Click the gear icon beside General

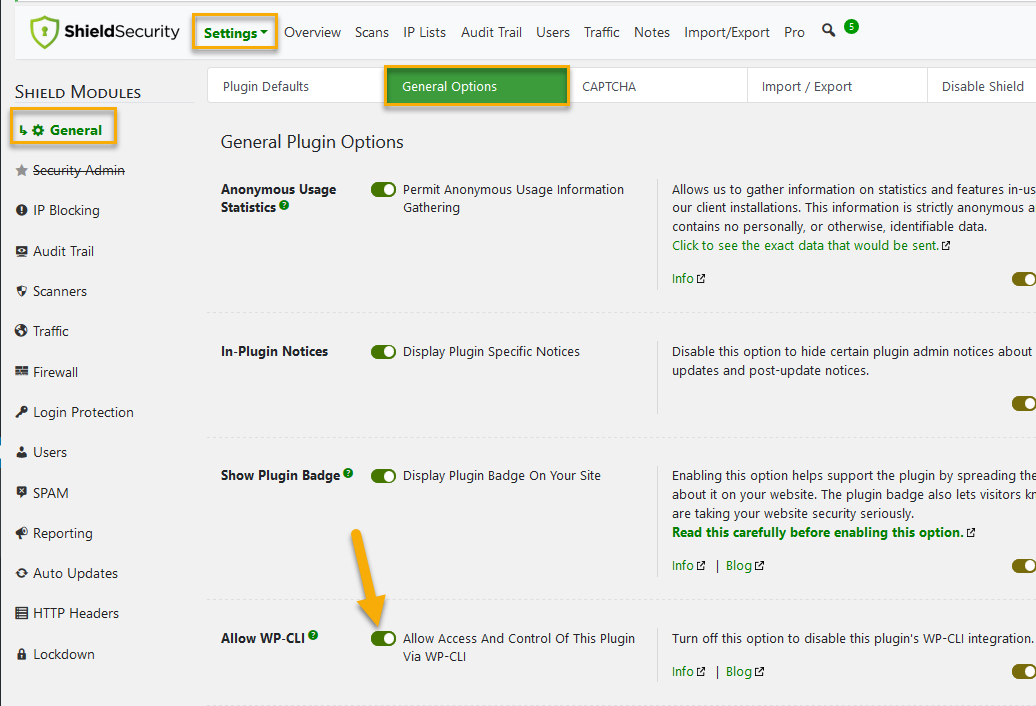pyautogui.click(x=38, y=130)
